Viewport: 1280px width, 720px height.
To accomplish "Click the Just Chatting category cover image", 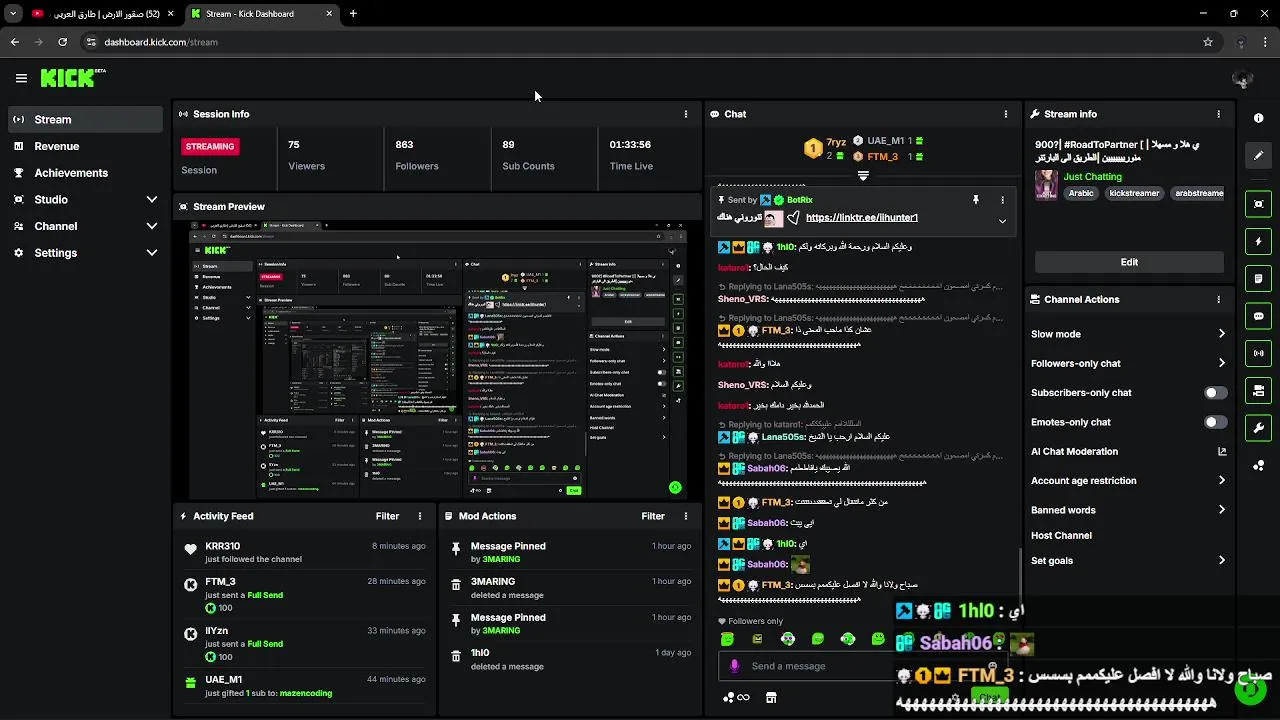I will [x=1046, y=184].
